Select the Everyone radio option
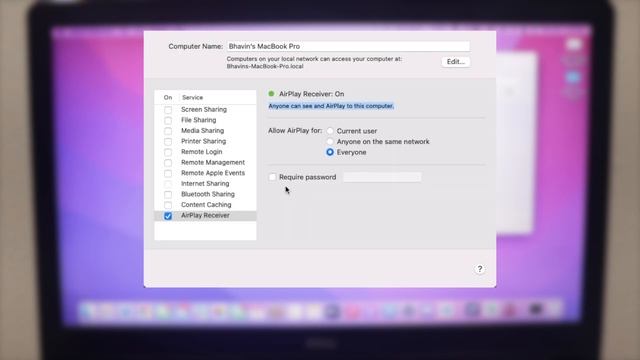640x360 pixels. 330,152
